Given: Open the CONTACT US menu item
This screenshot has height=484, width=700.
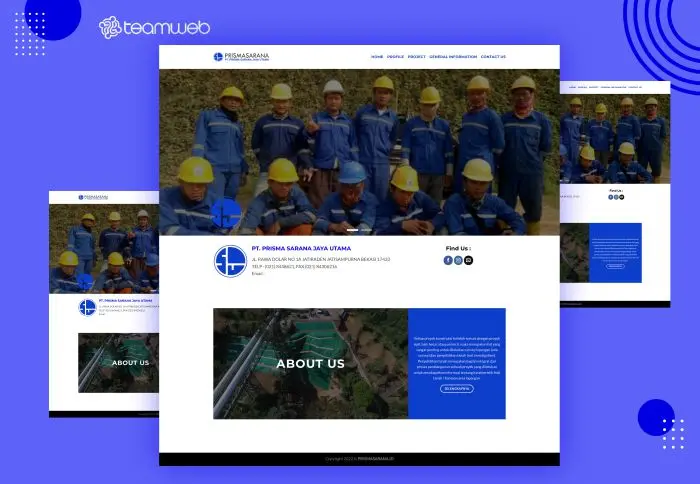Looking at the screenshot, I should [493, 57].
